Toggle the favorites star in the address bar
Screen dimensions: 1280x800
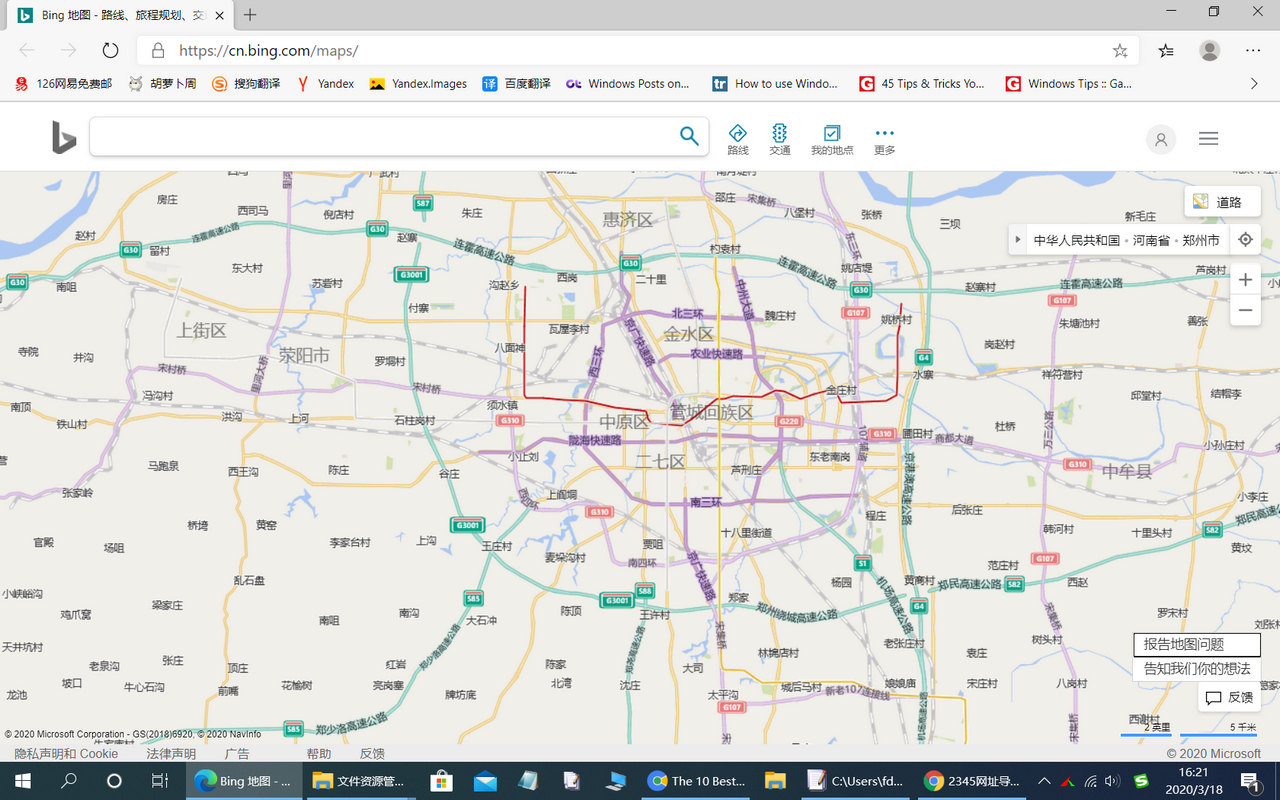pos(1120,49)
